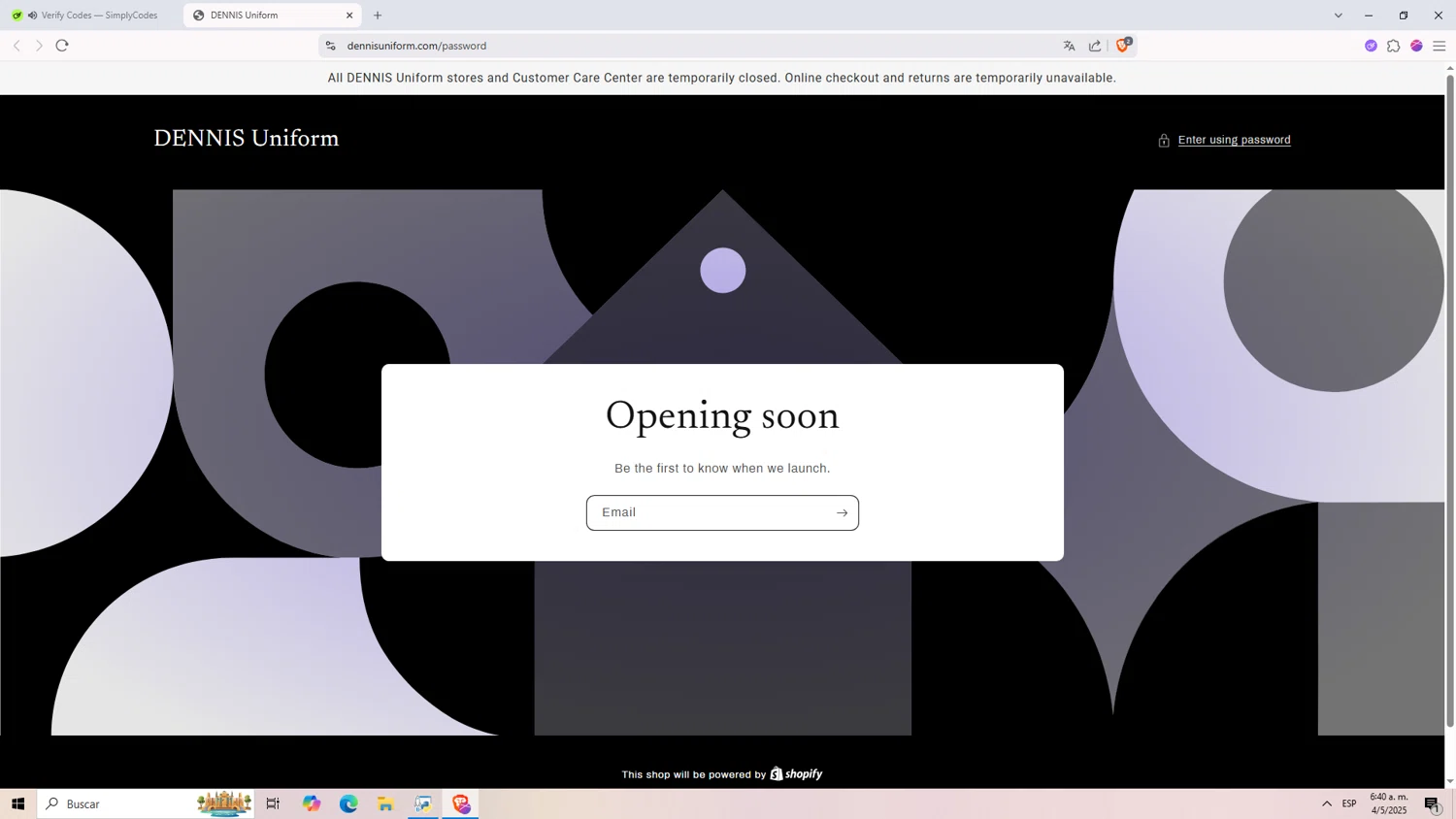
Task: Click the share page icon
Action: point(1095,46)
